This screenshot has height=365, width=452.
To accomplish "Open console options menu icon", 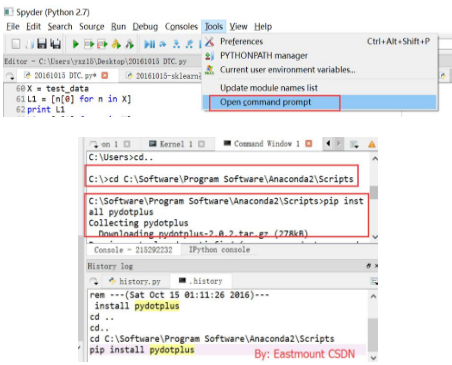I will coord(354,144).
